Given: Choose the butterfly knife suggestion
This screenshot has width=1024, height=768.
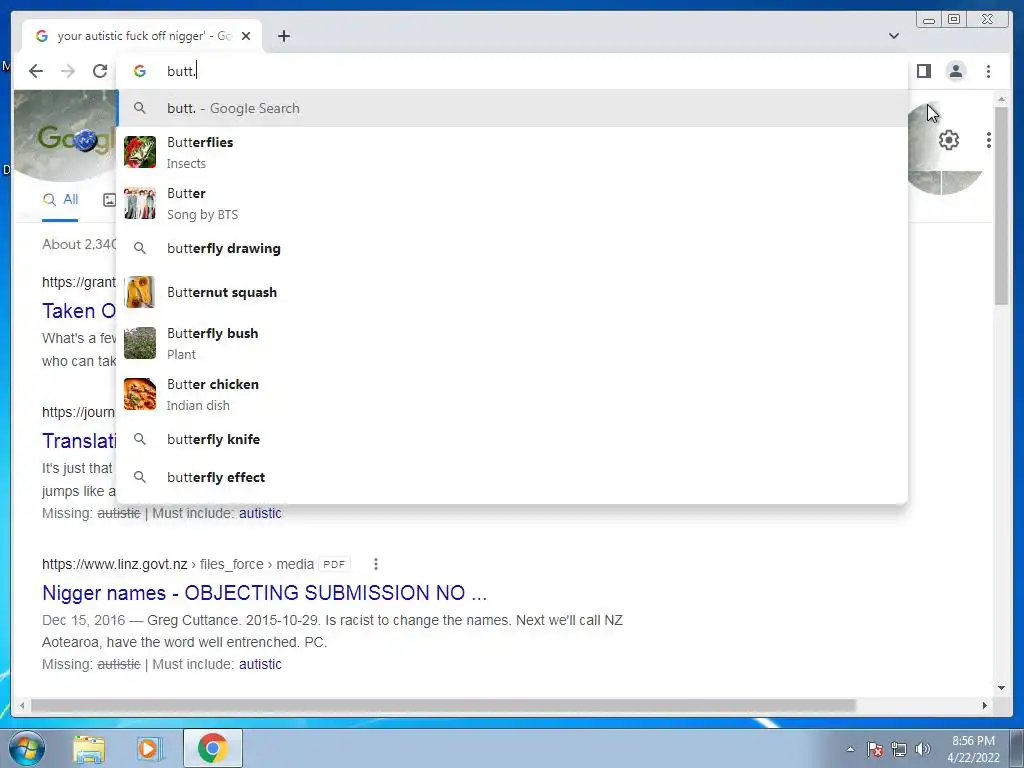Looking at the screenshot, I should (x=512, y=439).
